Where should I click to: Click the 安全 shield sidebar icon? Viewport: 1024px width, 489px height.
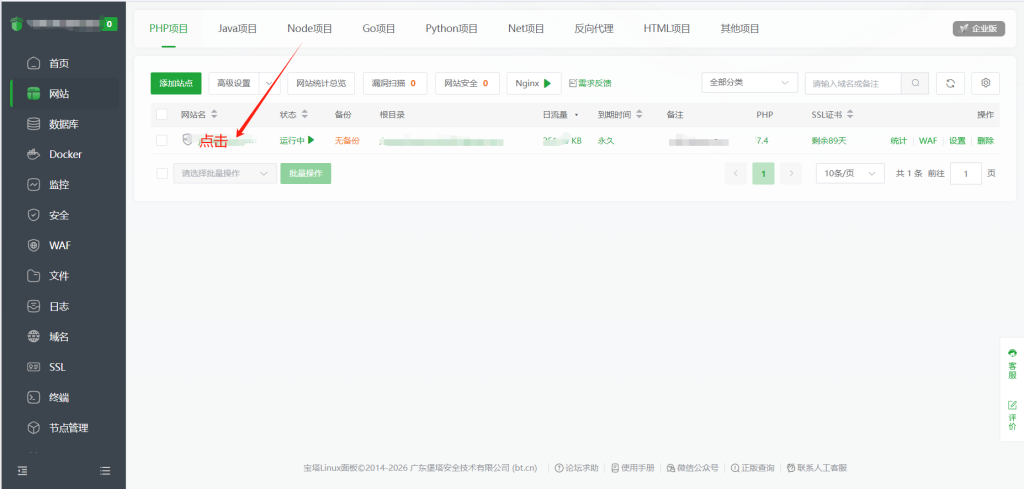point(33,215)
